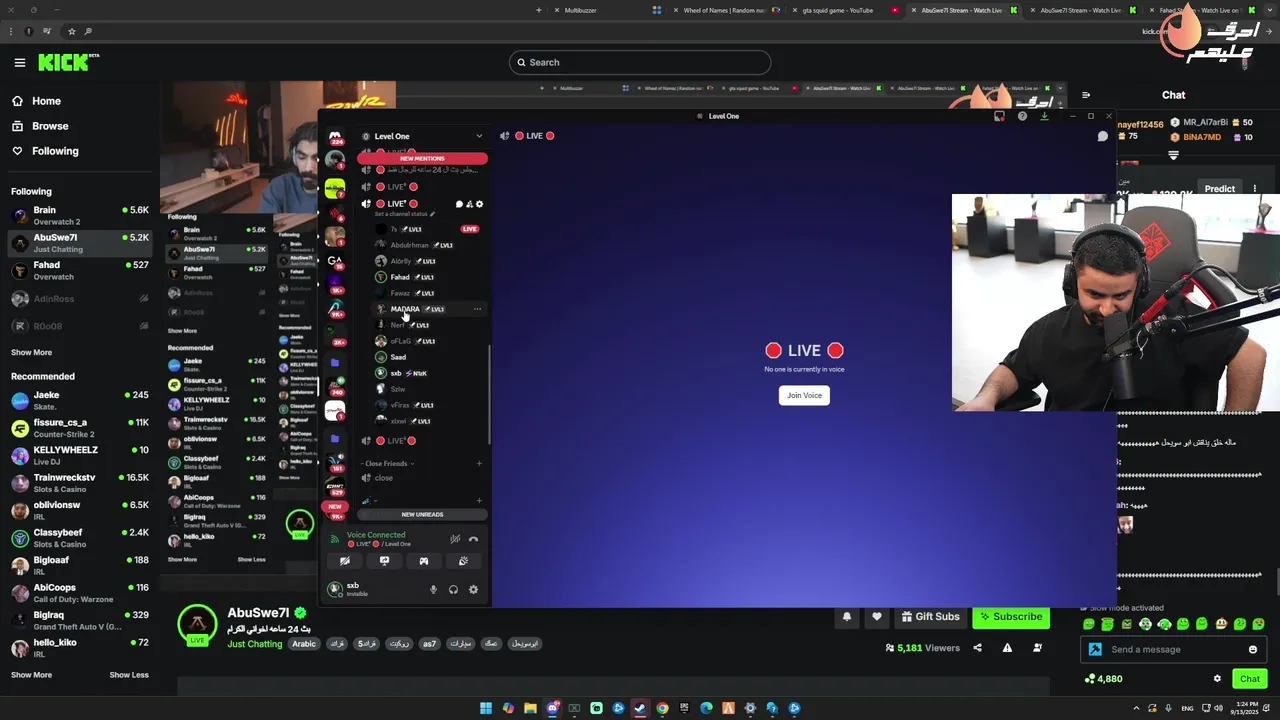The height and width of the screenshot is (720, 1280).
Task: Select the Arabic tag
Action: tap(304, 644)
